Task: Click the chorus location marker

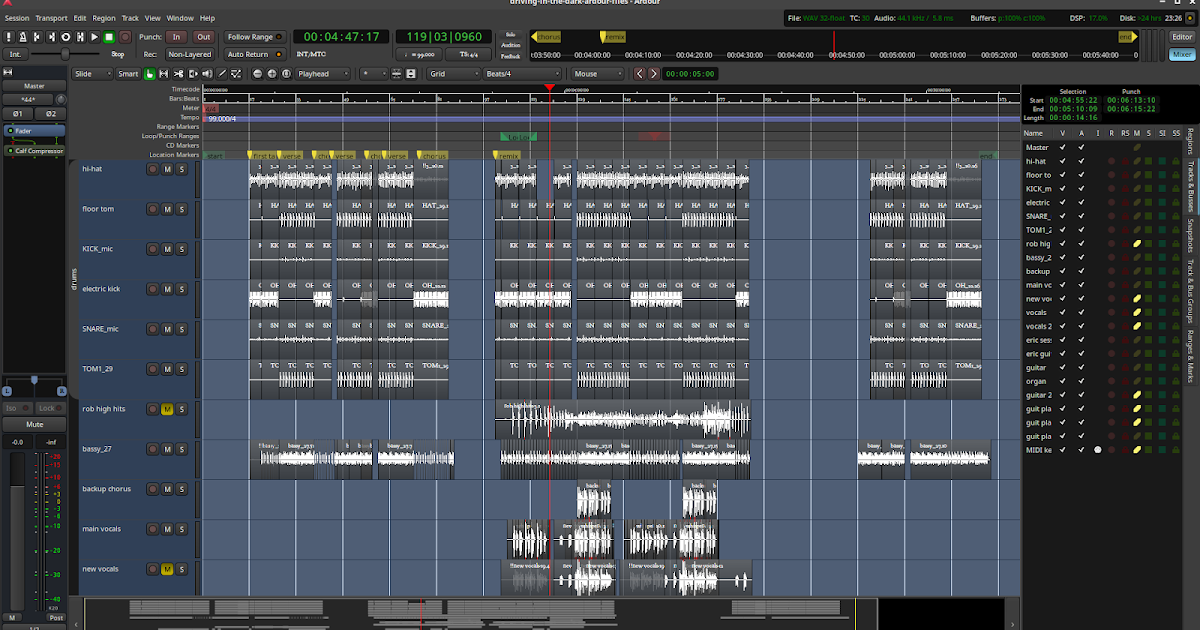Action: 433,155
